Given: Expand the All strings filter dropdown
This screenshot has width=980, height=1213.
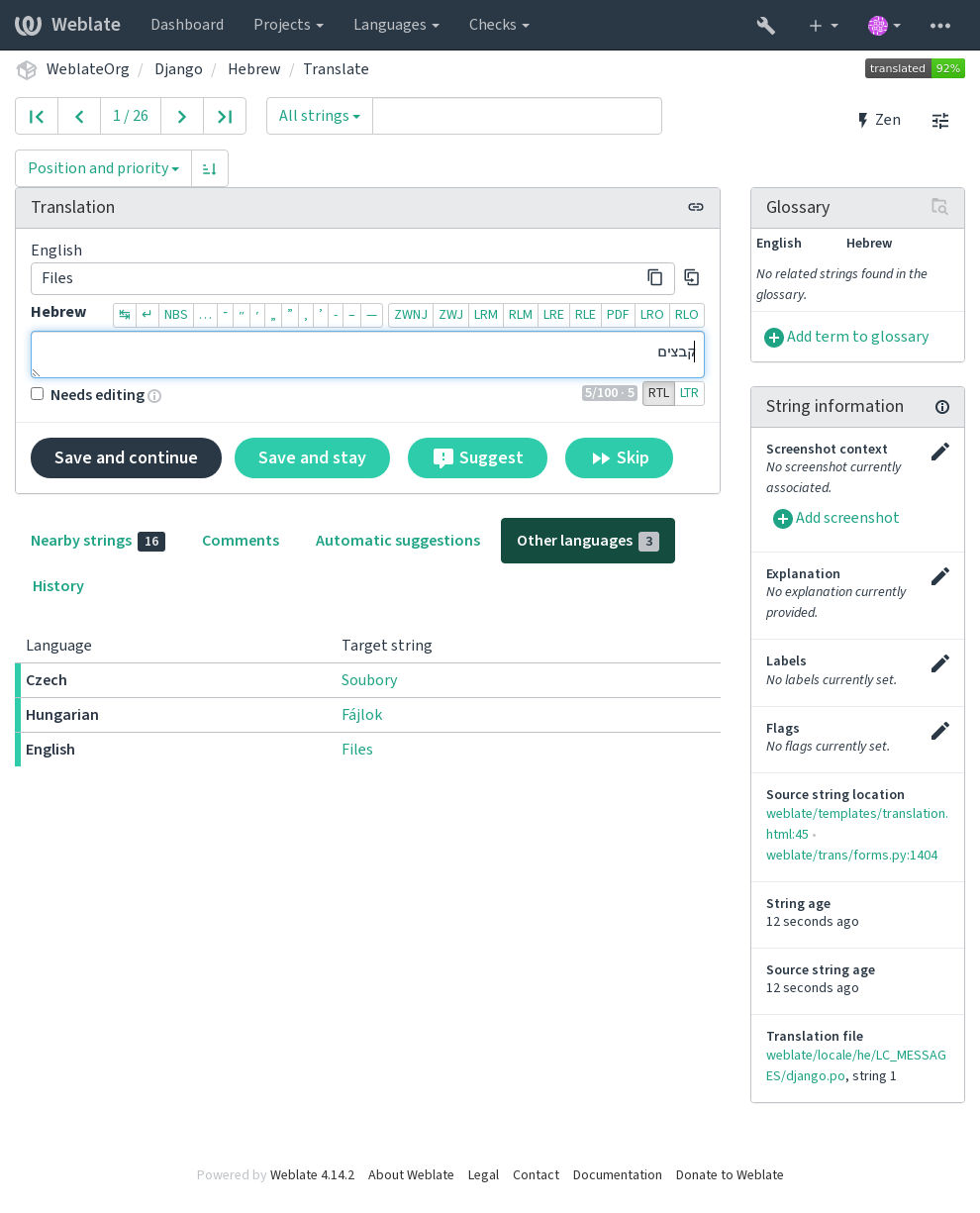Looking at the screenshot, I should point(320,116).
